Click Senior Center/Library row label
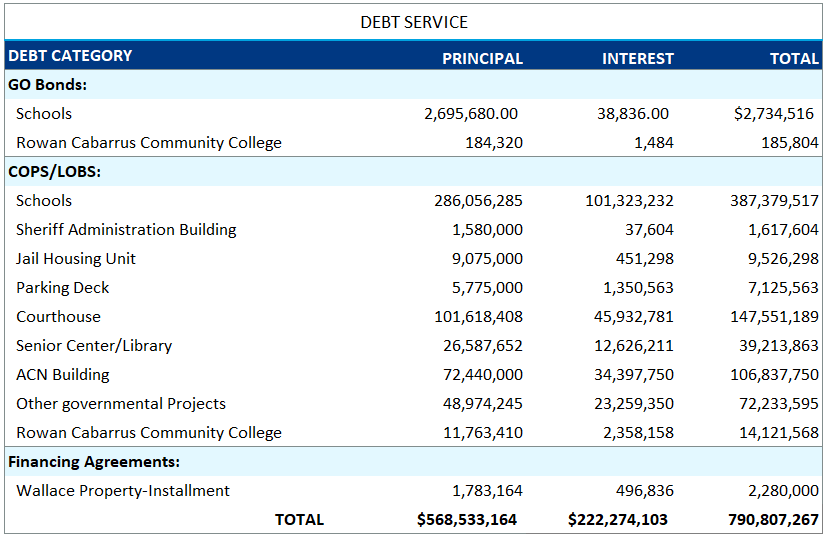The width and height of the screenshot is (828, 538). click(x=94, y=346)
